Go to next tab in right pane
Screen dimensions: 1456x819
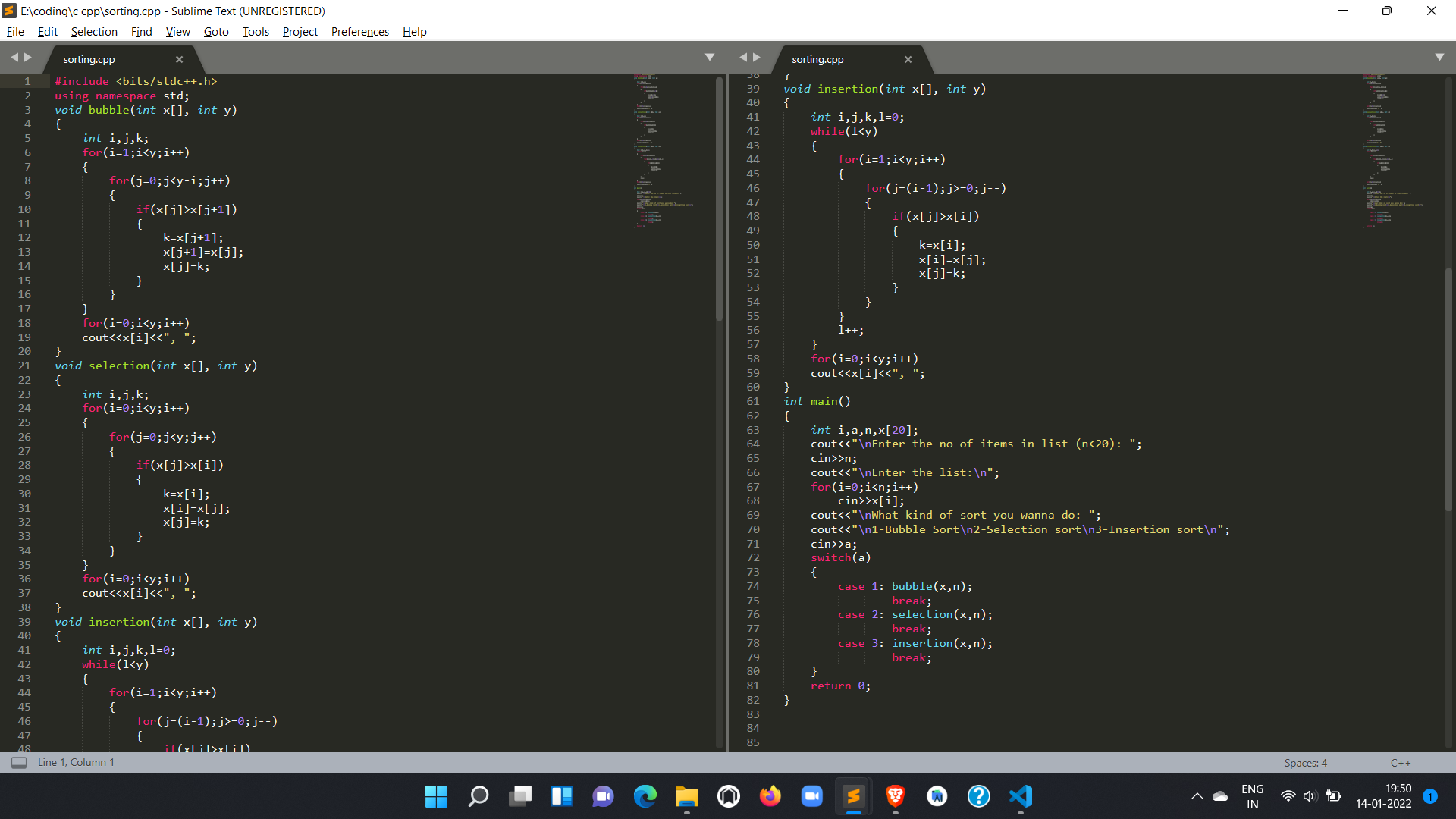[757, 57]
